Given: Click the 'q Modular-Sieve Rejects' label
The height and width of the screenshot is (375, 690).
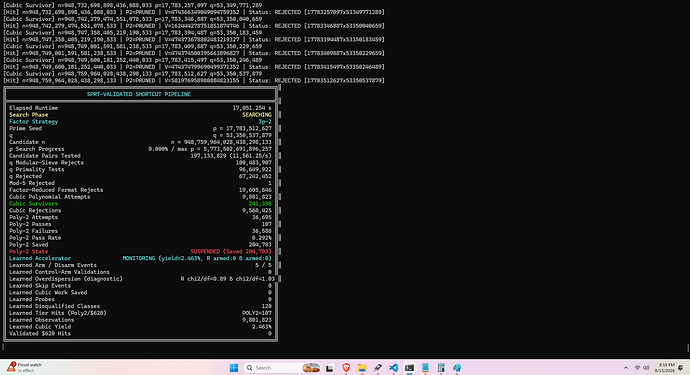Looking at the screenshot, I should click(46, 162).
